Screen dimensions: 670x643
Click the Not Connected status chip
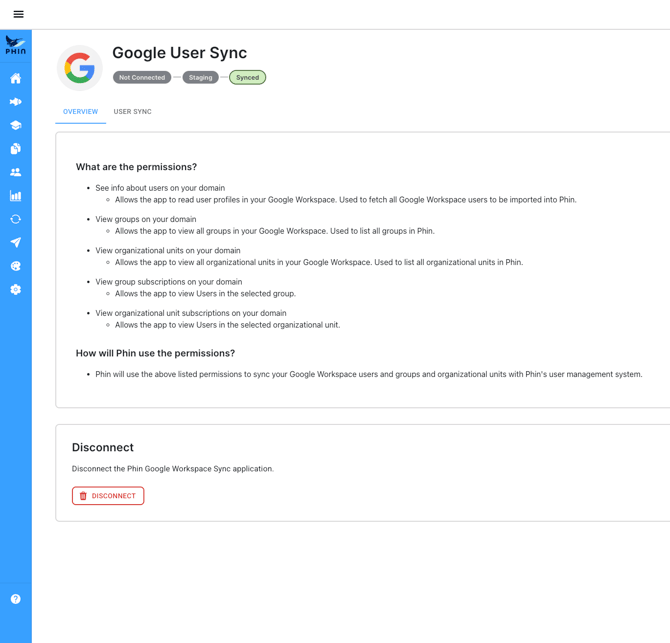[x=142, y=77]
